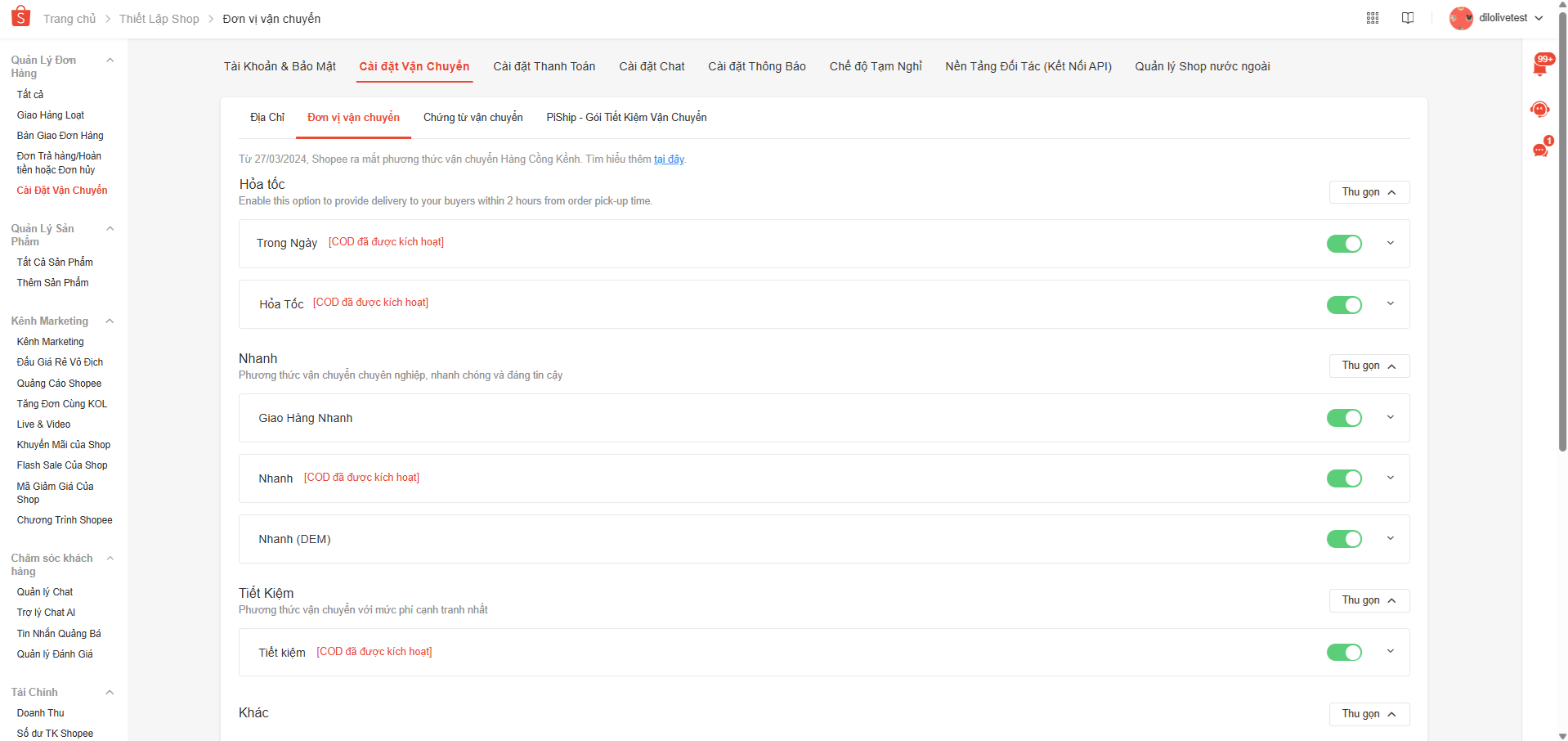The width and height of the screenshot is (1568, 741).
Task: Open the customer support headset icon
Action: coord(1540,109)
